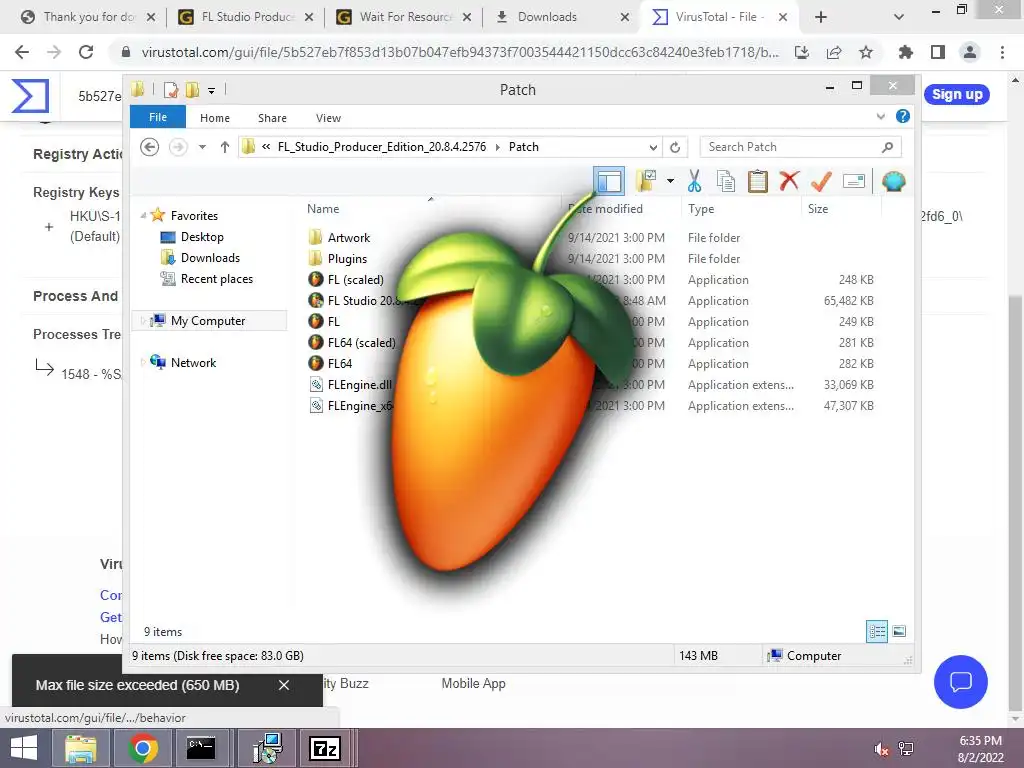The image size is (1024, 768).
Task: Click the Explorer up-one-level arrow
Action: [225, 147]
